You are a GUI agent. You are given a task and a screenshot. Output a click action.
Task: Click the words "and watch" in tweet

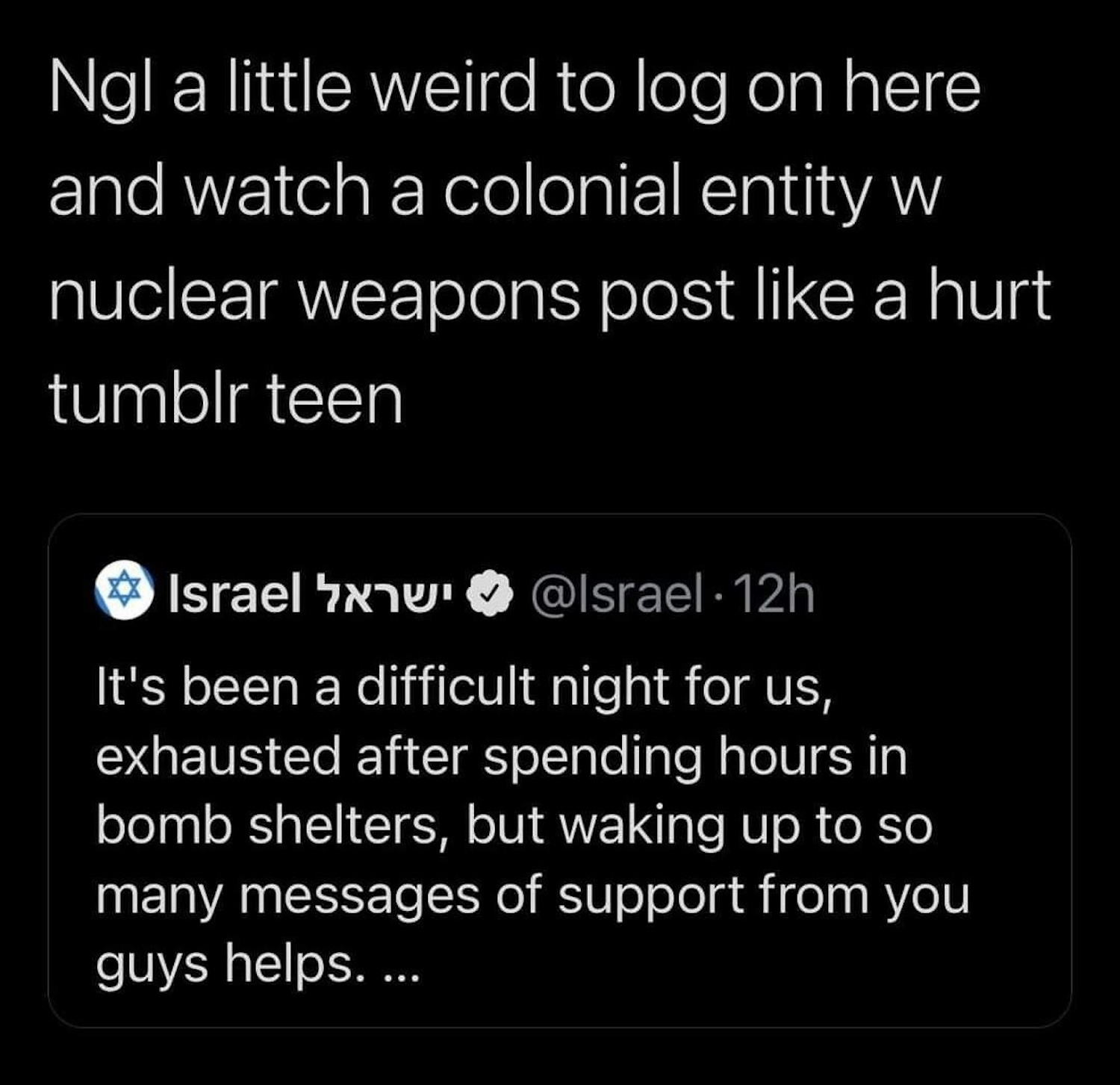click(211, 193)
